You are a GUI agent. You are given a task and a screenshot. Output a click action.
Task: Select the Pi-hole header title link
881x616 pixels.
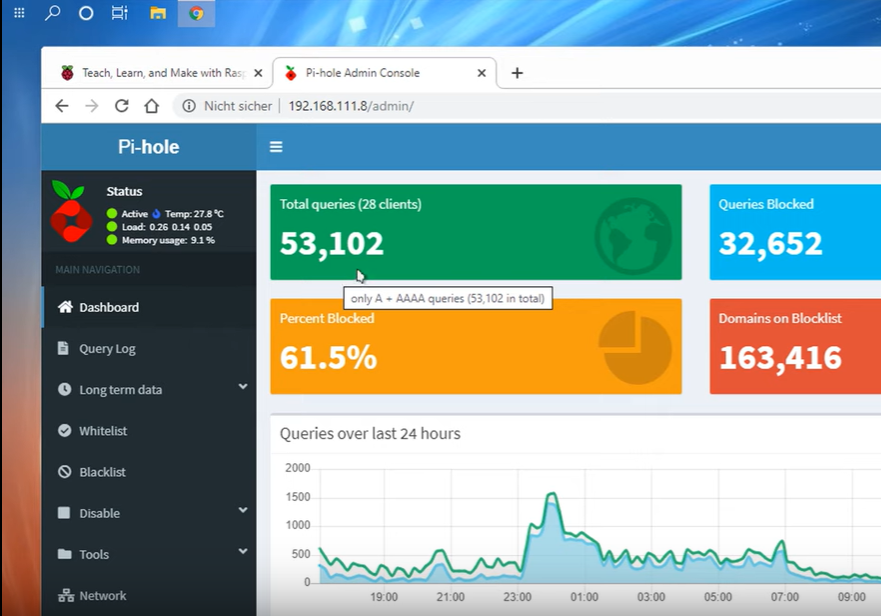pos(148,147)
